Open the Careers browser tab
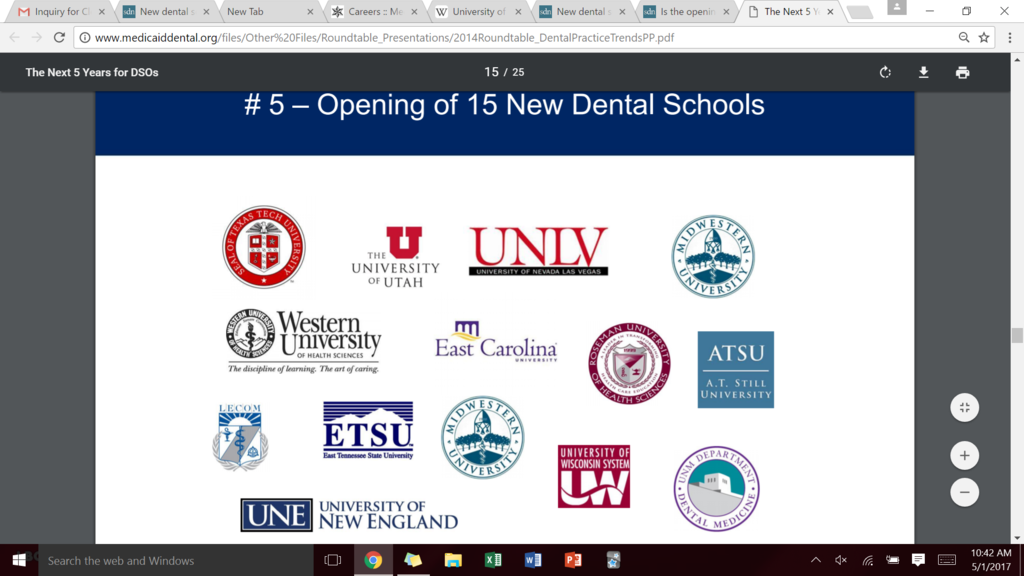1024x576 pixels. point(374,12)
